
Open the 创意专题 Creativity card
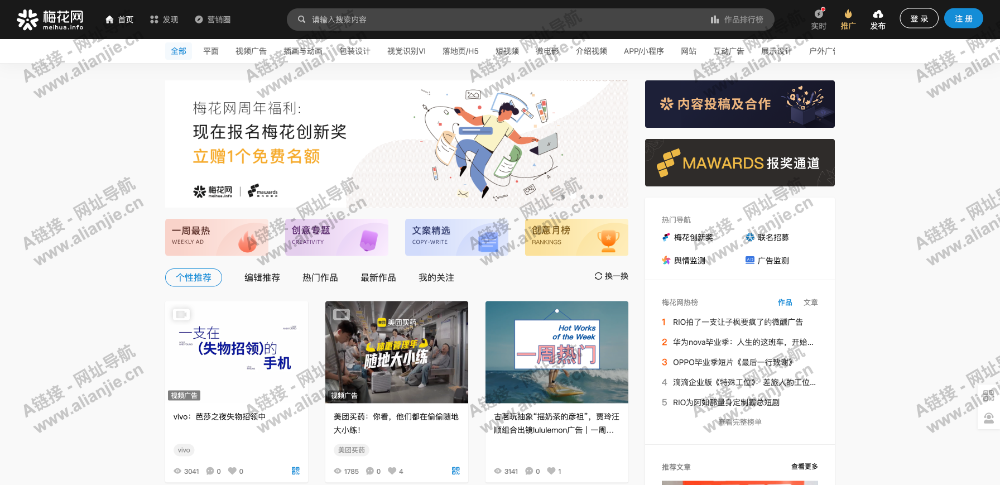coord(336,237)
